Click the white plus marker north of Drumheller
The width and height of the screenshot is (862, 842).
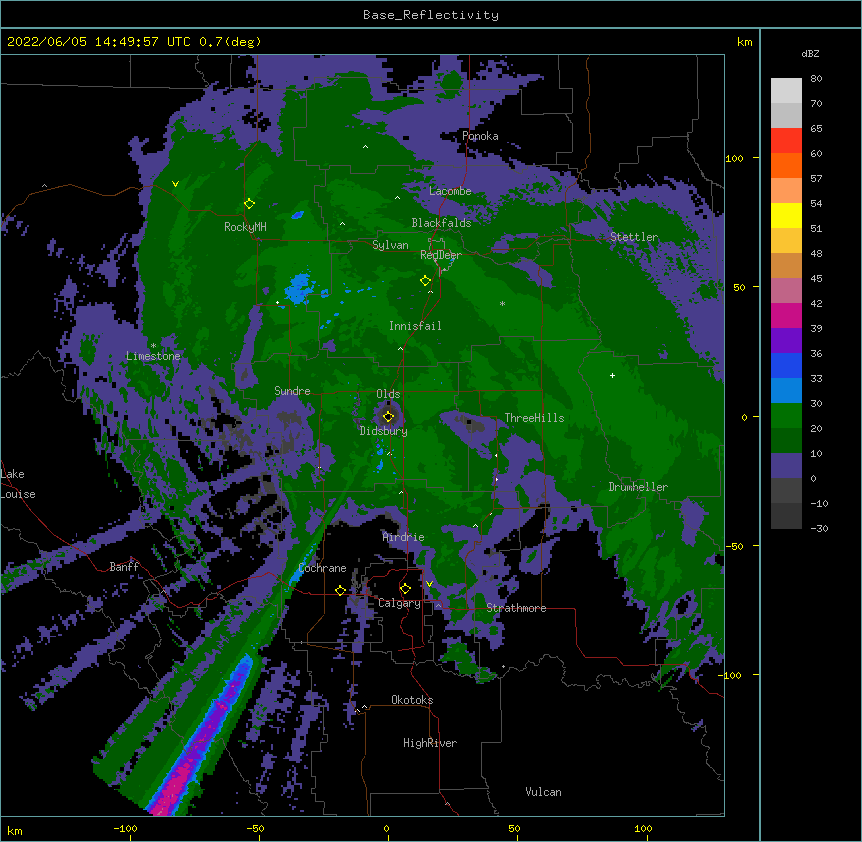pos(612,375)
